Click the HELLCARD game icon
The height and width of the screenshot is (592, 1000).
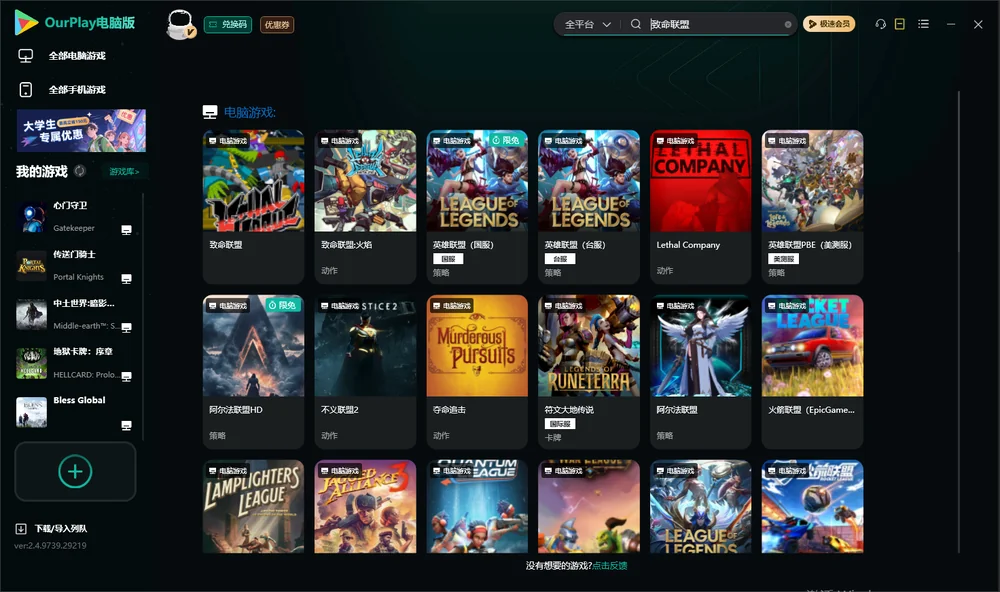(31, 364)
